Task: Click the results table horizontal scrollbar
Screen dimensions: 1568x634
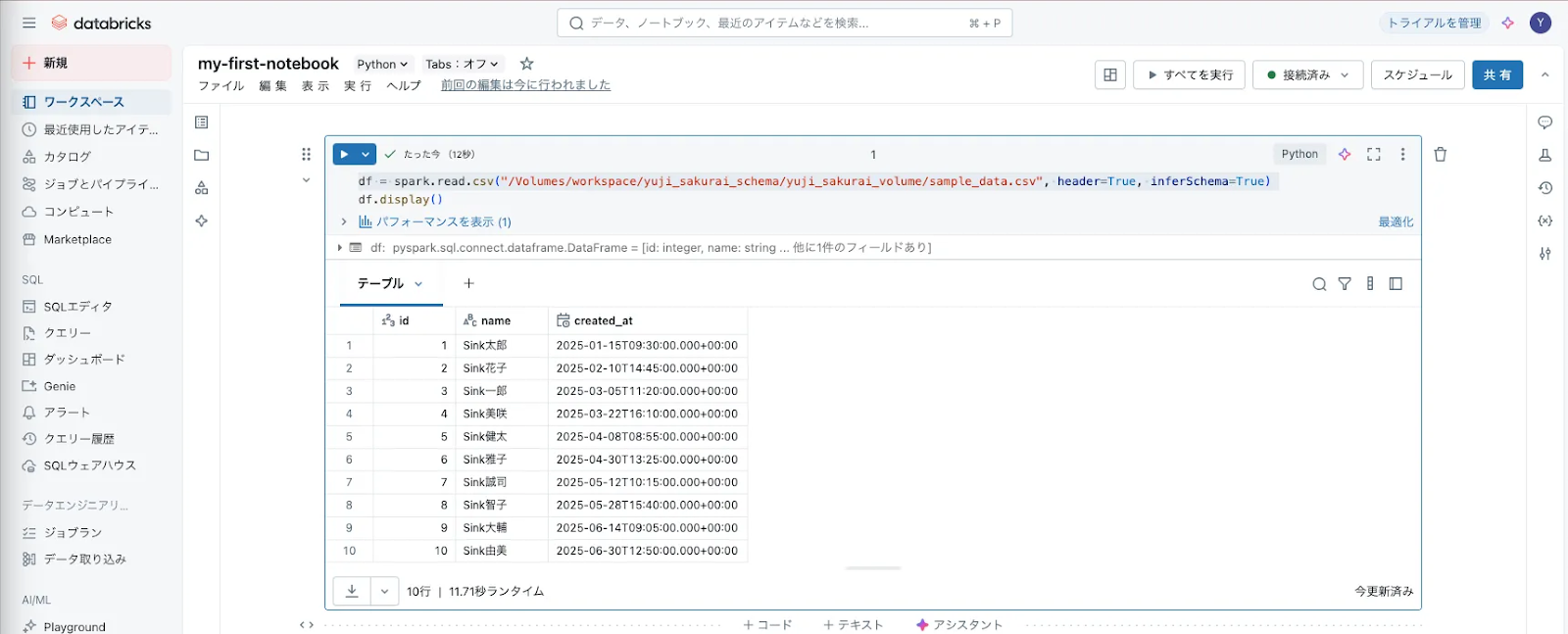Action: 873,567
